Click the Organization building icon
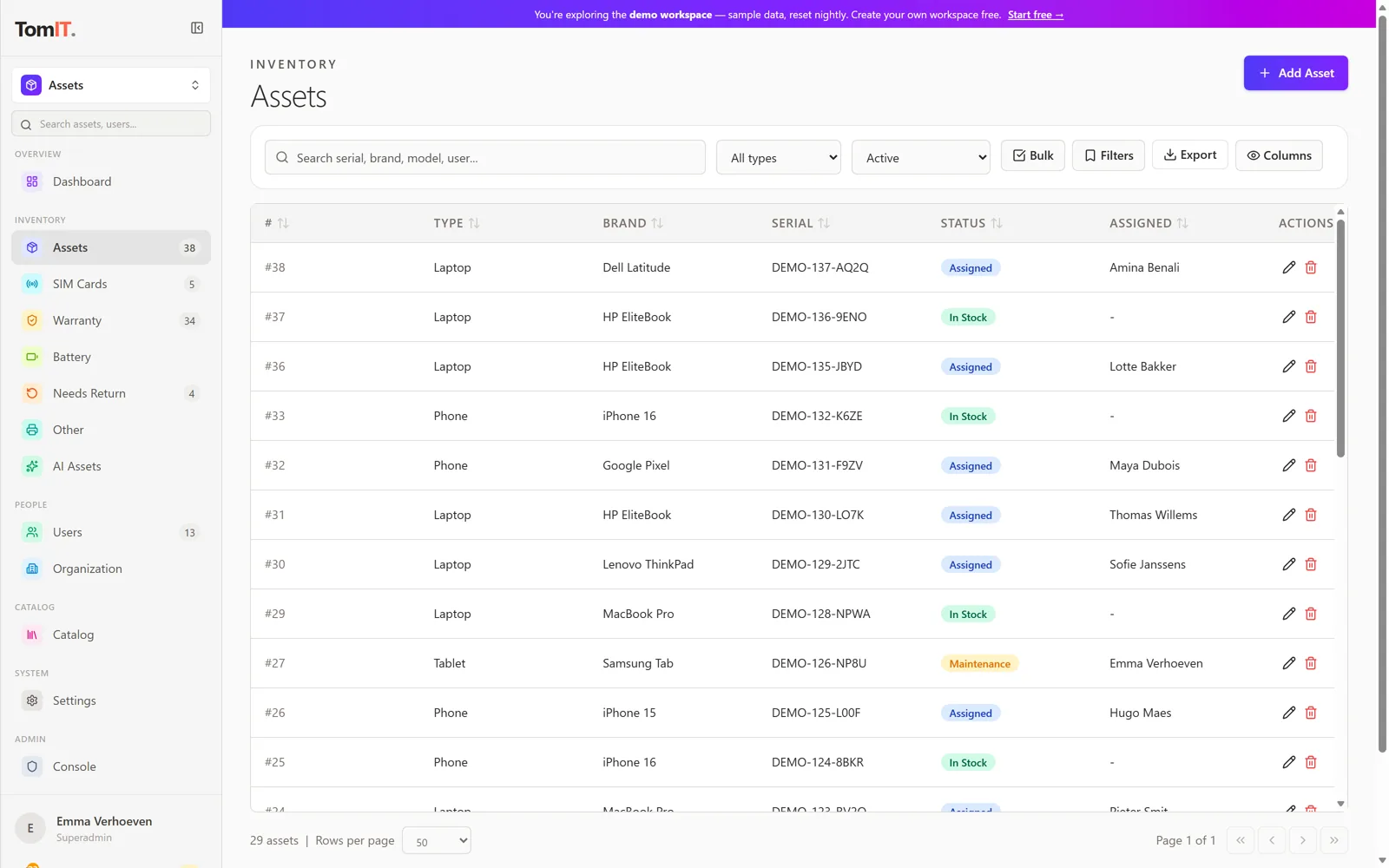Screen dimensions: 1389x868 [x=32, y=569]
